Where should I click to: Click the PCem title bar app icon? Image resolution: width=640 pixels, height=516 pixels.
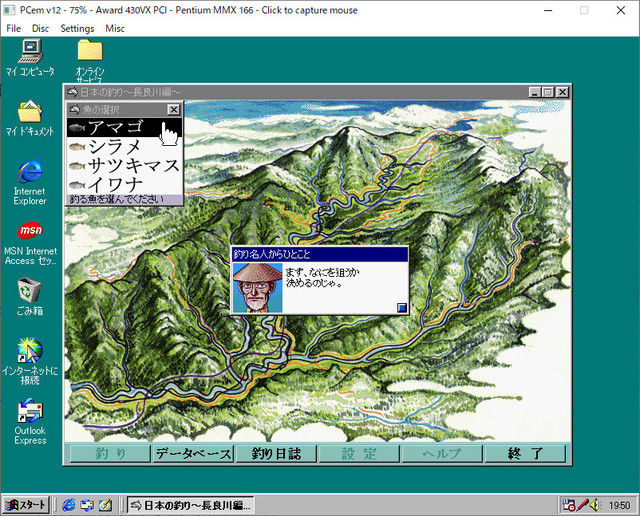coord(9,10)
